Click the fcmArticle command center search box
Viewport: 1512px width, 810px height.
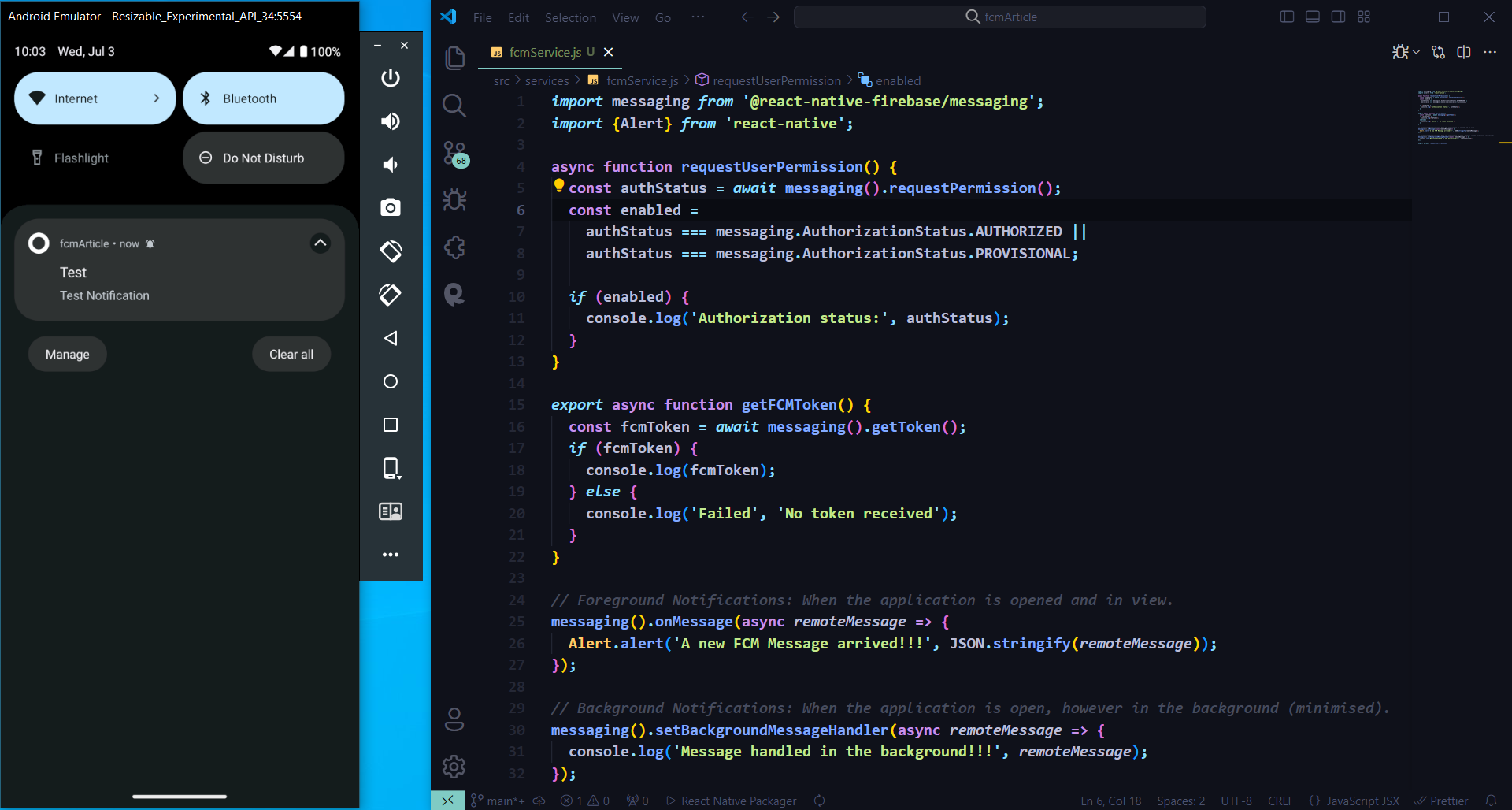[999, 17]
